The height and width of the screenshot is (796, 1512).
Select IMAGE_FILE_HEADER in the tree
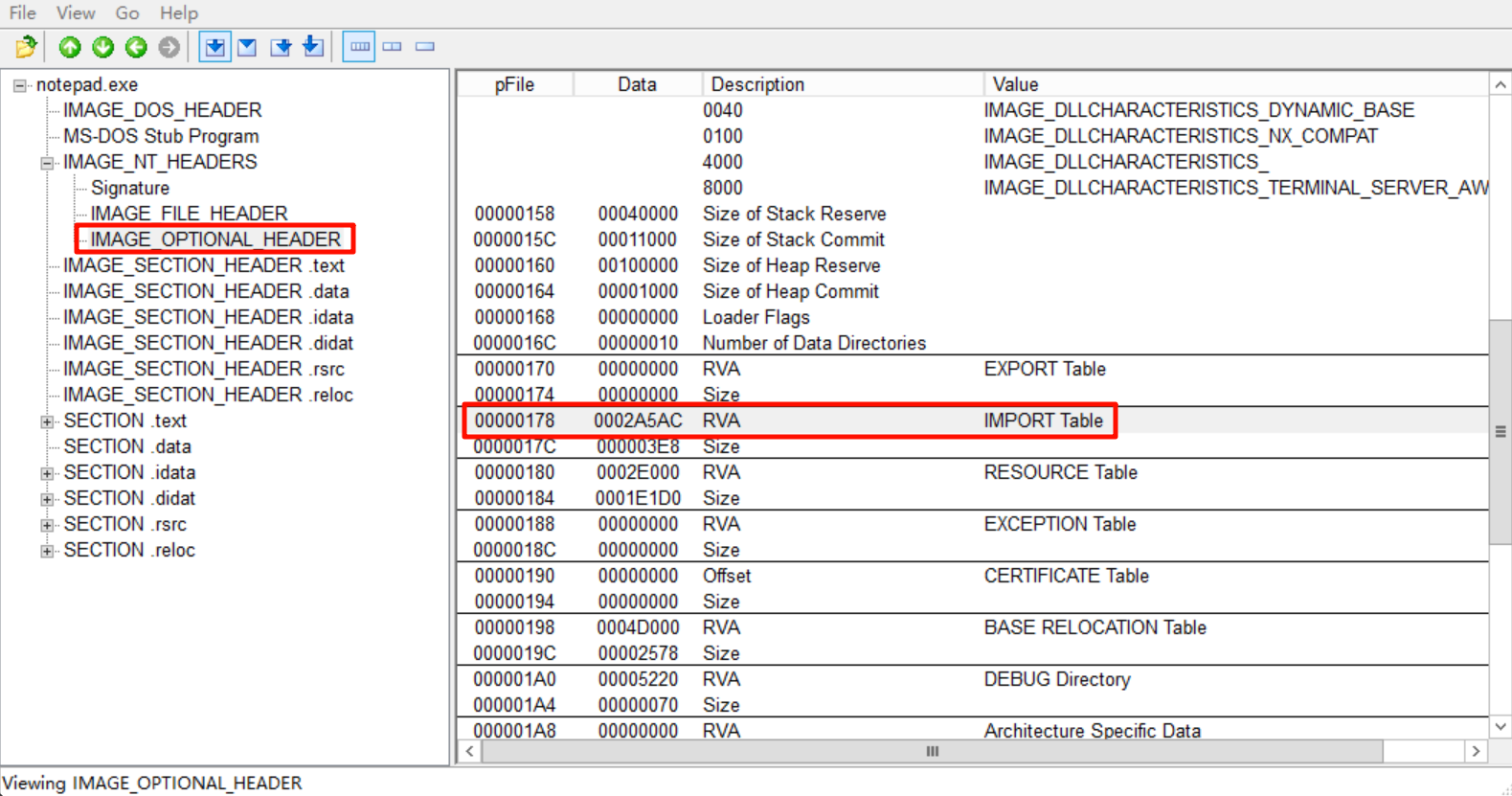(189, 214)
